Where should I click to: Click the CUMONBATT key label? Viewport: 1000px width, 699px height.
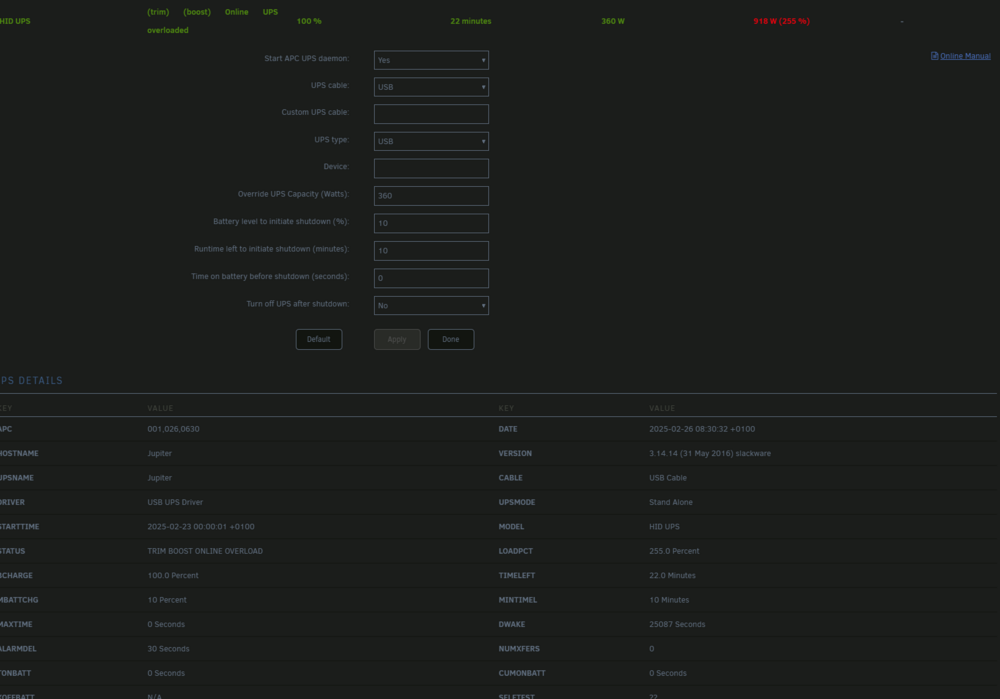point(522,673)
